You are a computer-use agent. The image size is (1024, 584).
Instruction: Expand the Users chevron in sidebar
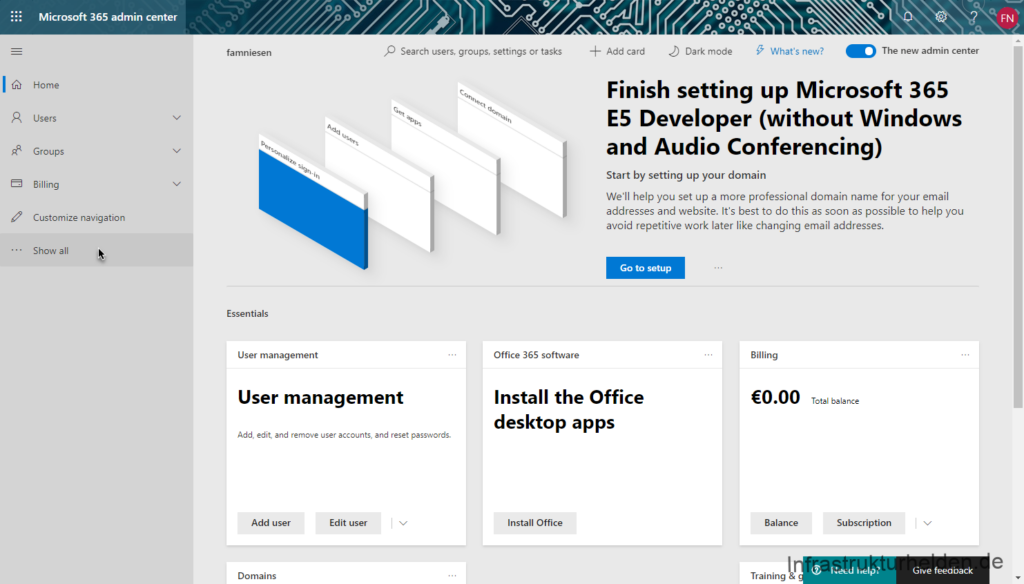pyautogui.click(x=176, y=118)
